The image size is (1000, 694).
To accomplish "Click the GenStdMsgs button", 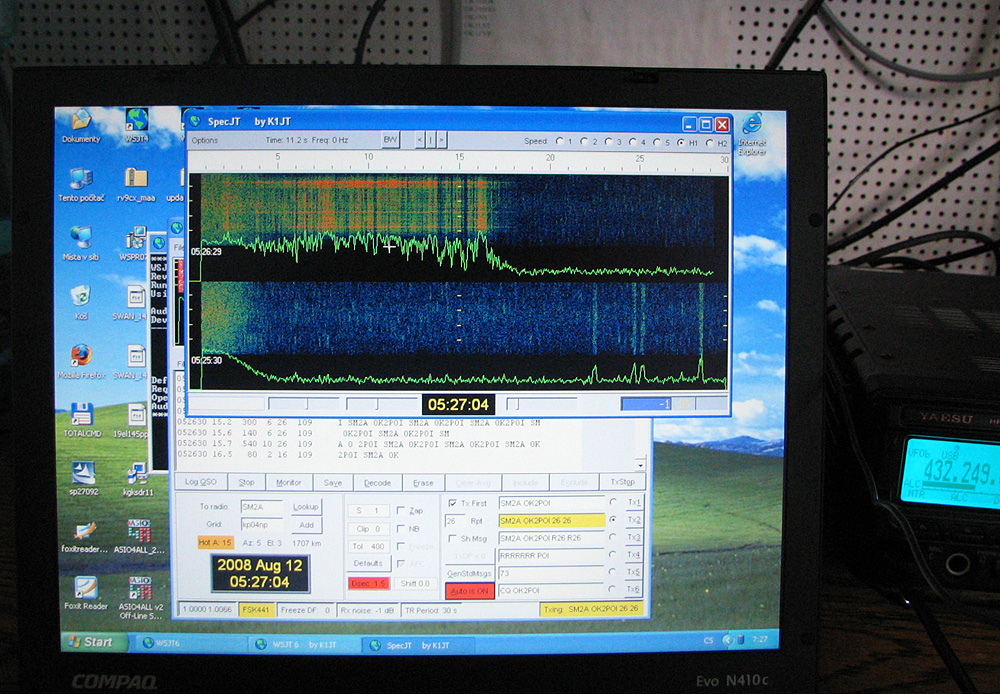I will click(469, 573).
